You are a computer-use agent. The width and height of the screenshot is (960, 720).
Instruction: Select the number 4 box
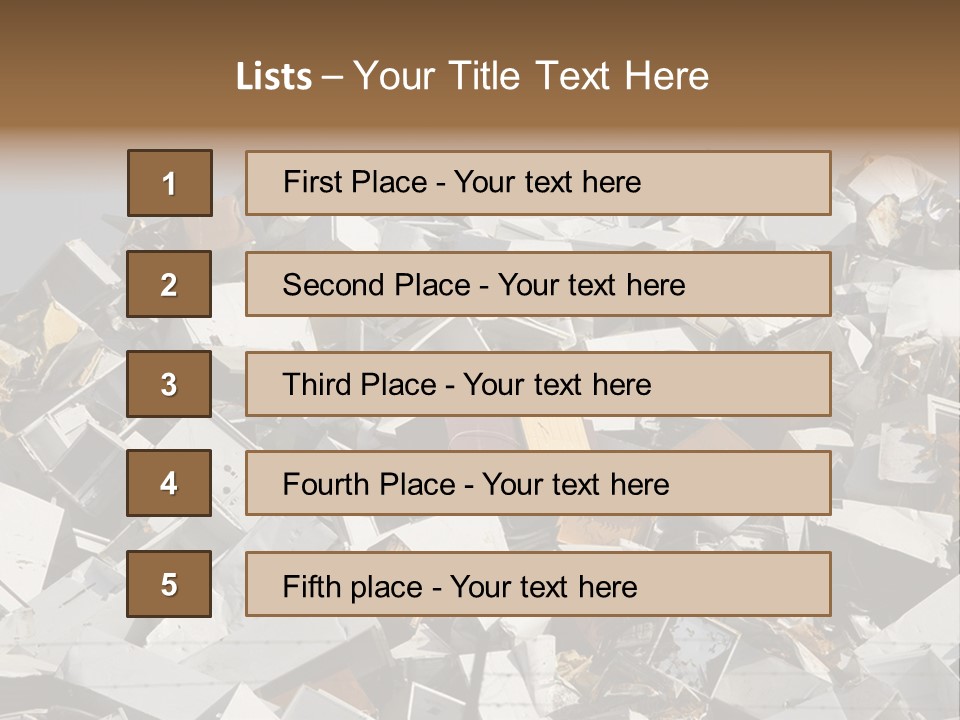point(169,483)
